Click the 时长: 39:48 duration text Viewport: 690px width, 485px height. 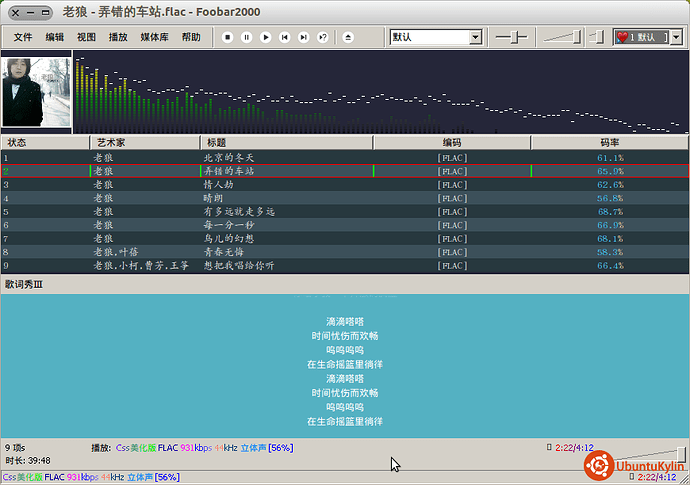coord(28,461)
